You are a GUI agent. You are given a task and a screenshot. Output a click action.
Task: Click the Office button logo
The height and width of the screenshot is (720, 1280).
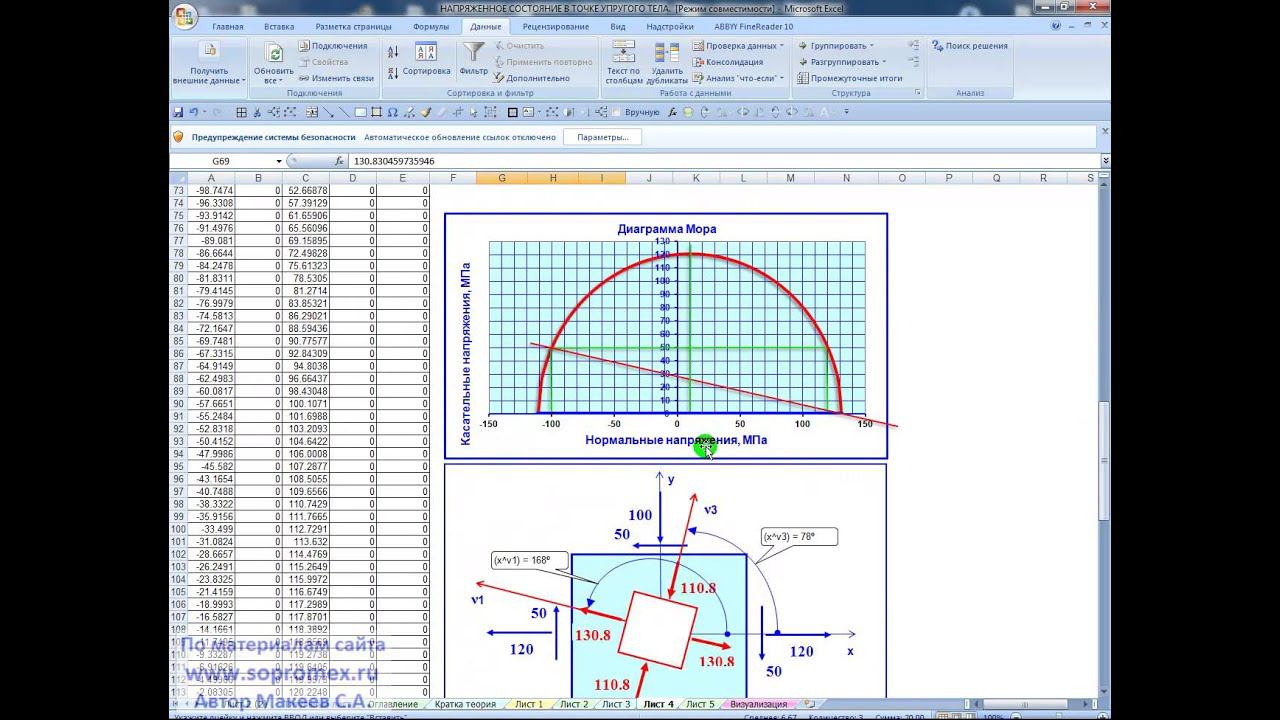[x=185, y=16]
